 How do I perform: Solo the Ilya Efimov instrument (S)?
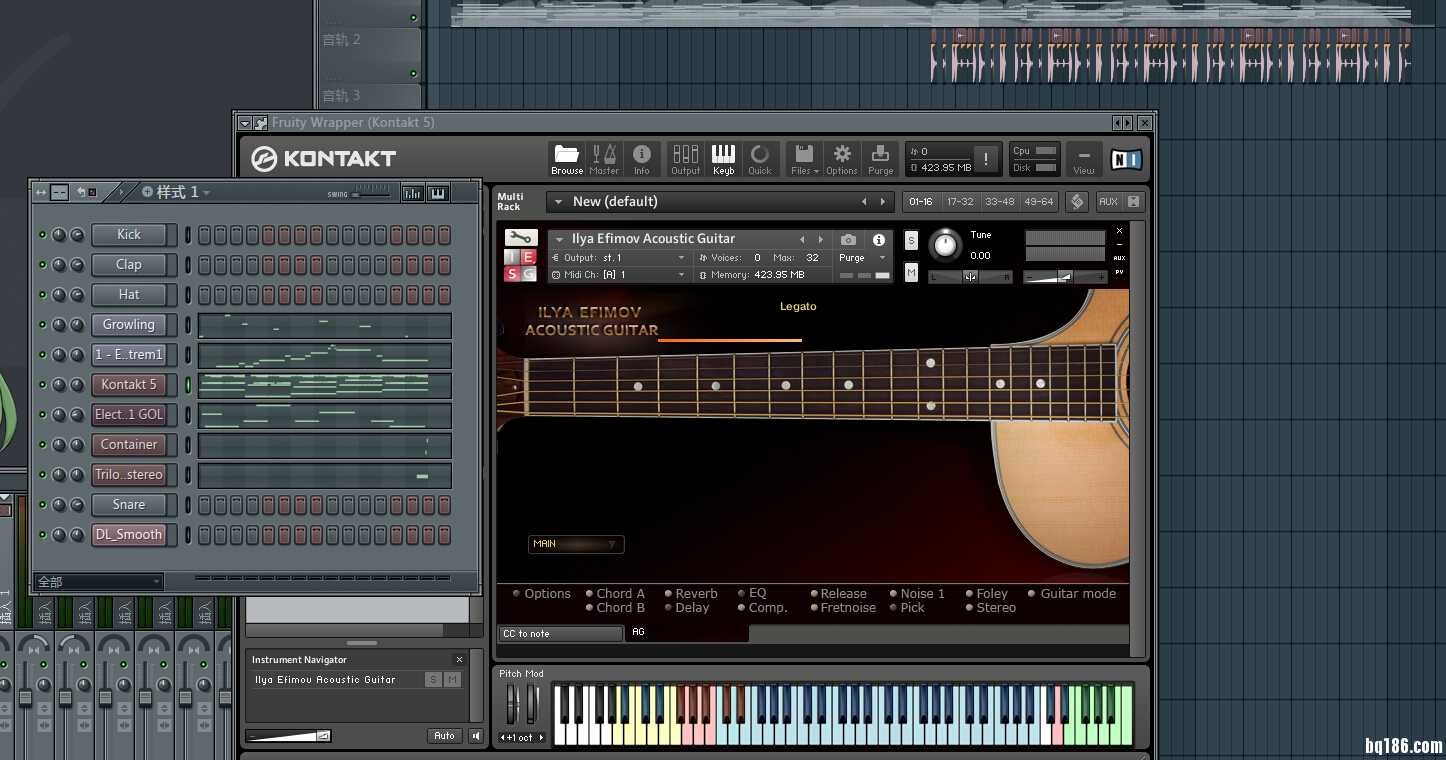click(911, 240)
